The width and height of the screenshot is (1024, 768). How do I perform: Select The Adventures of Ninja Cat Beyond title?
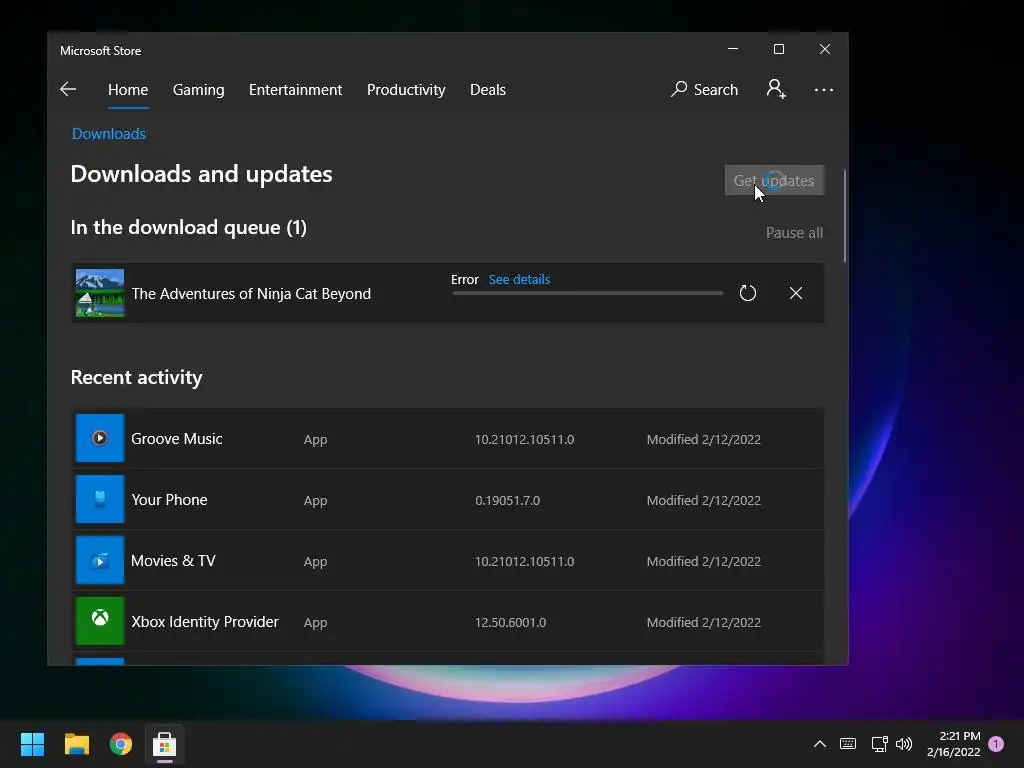tap(251, 294)
